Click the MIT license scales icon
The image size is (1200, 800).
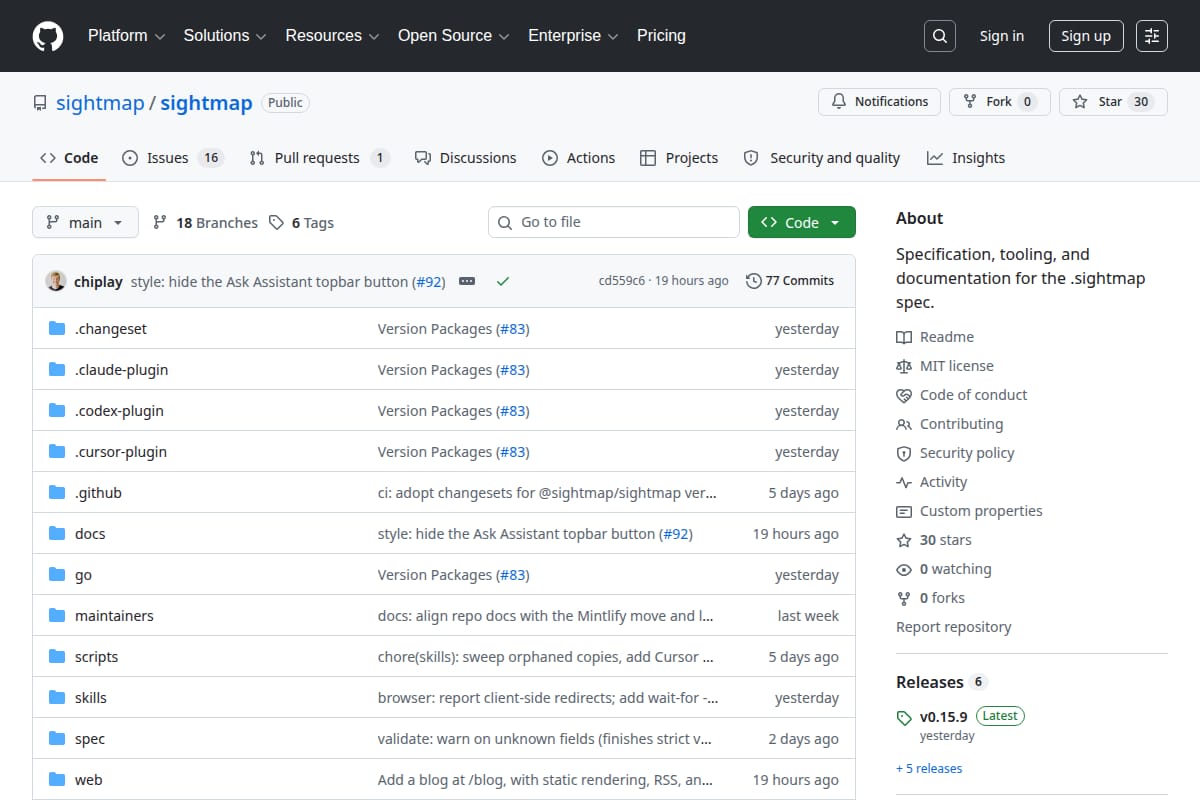click(x=904, y=367)
